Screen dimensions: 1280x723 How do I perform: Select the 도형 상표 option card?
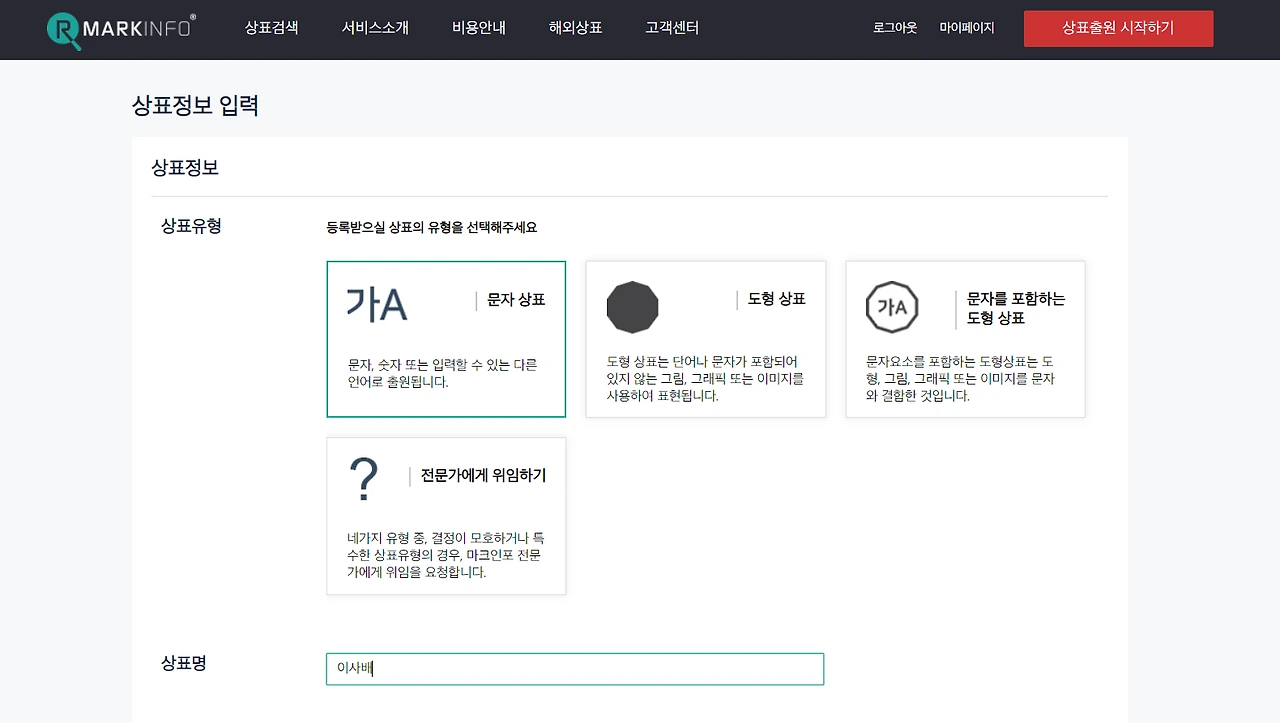705,339
